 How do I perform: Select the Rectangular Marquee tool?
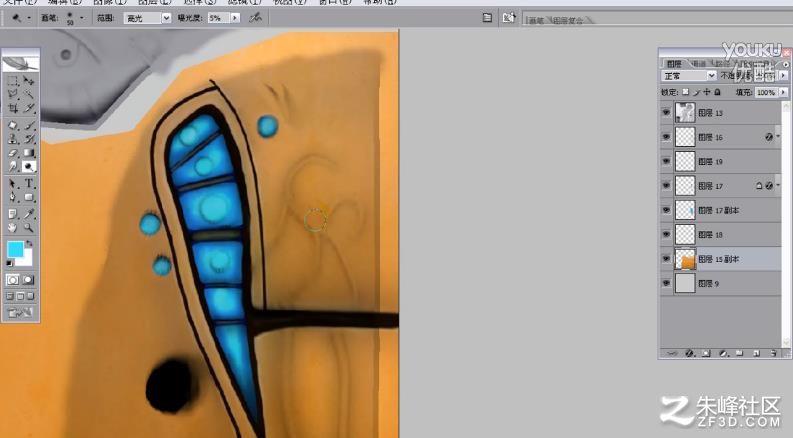13,81
